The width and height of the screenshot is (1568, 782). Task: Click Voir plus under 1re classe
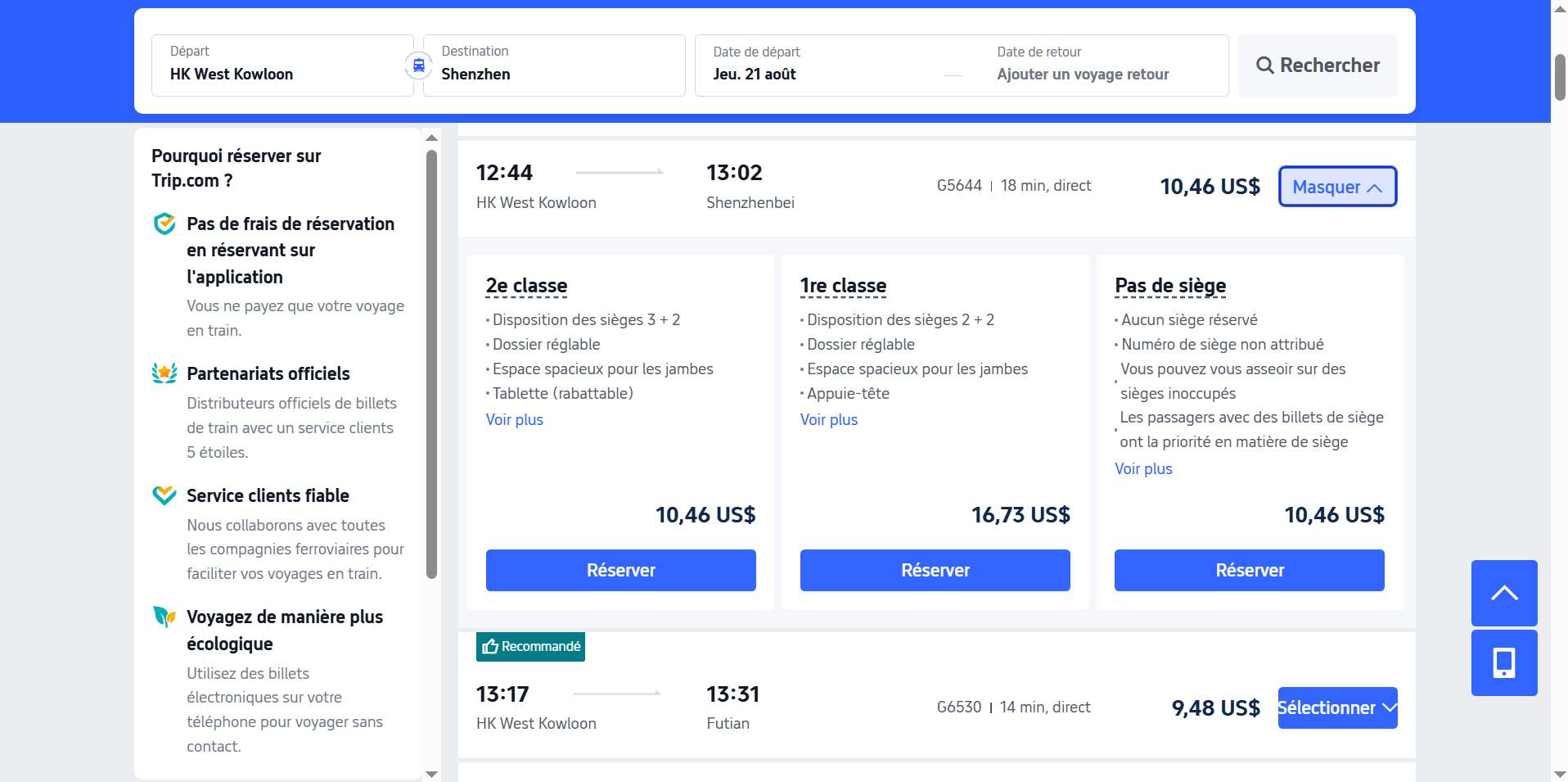[829, 419]
